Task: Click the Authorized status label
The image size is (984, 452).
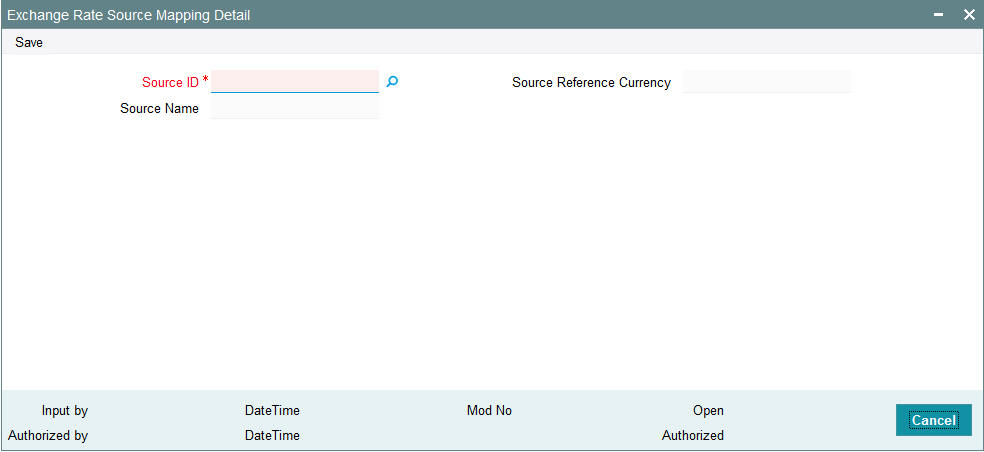Action: click(x=693, y=435)
